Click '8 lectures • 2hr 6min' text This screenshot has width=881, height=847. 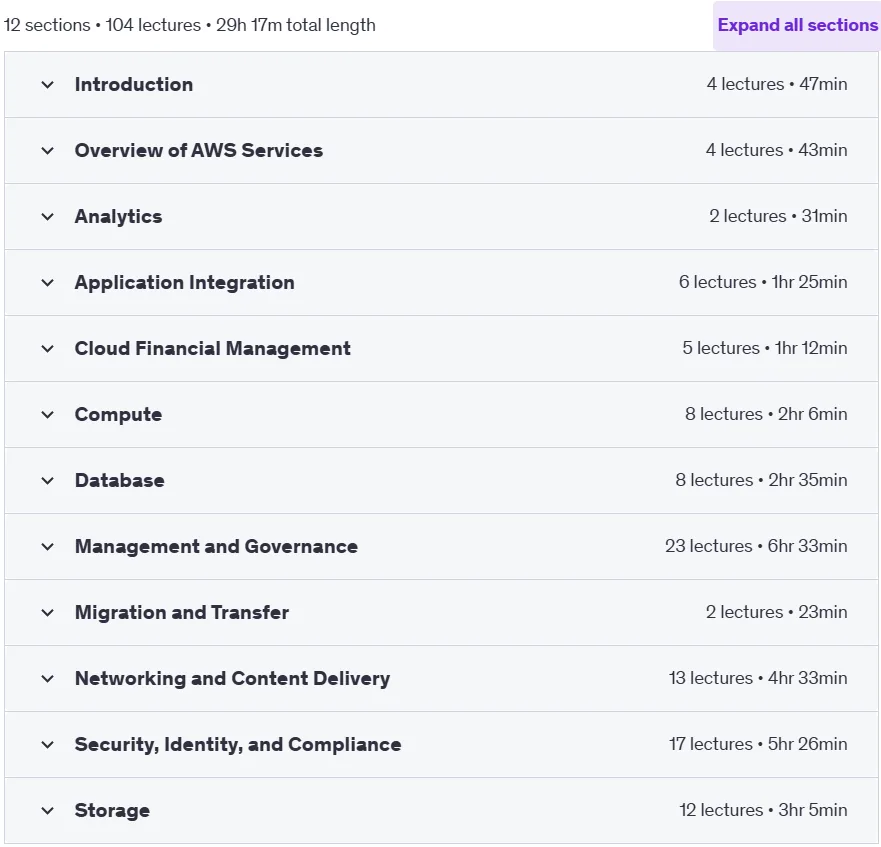766,414
